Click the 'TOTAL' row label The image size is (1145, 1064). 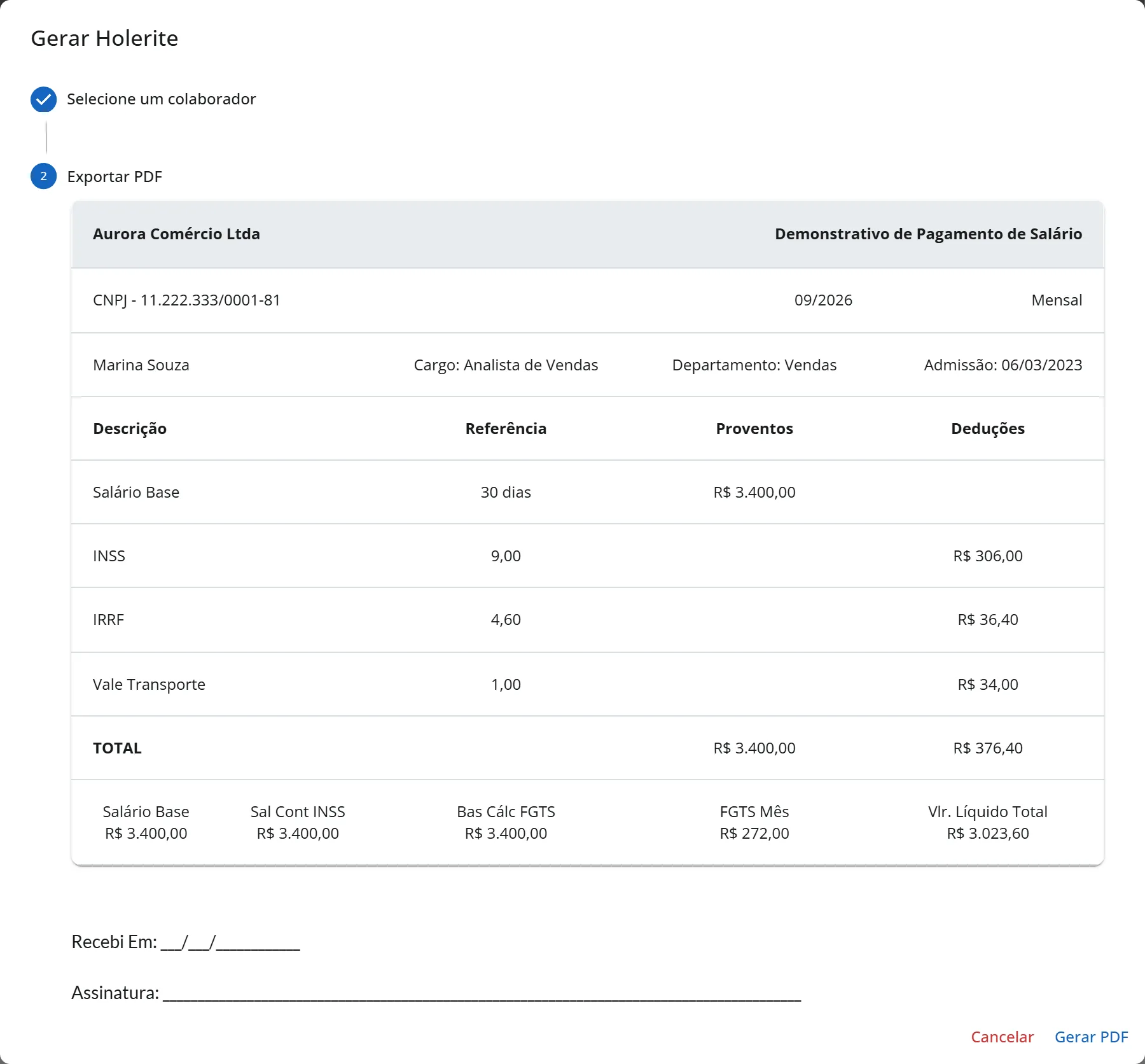point(117,748)
